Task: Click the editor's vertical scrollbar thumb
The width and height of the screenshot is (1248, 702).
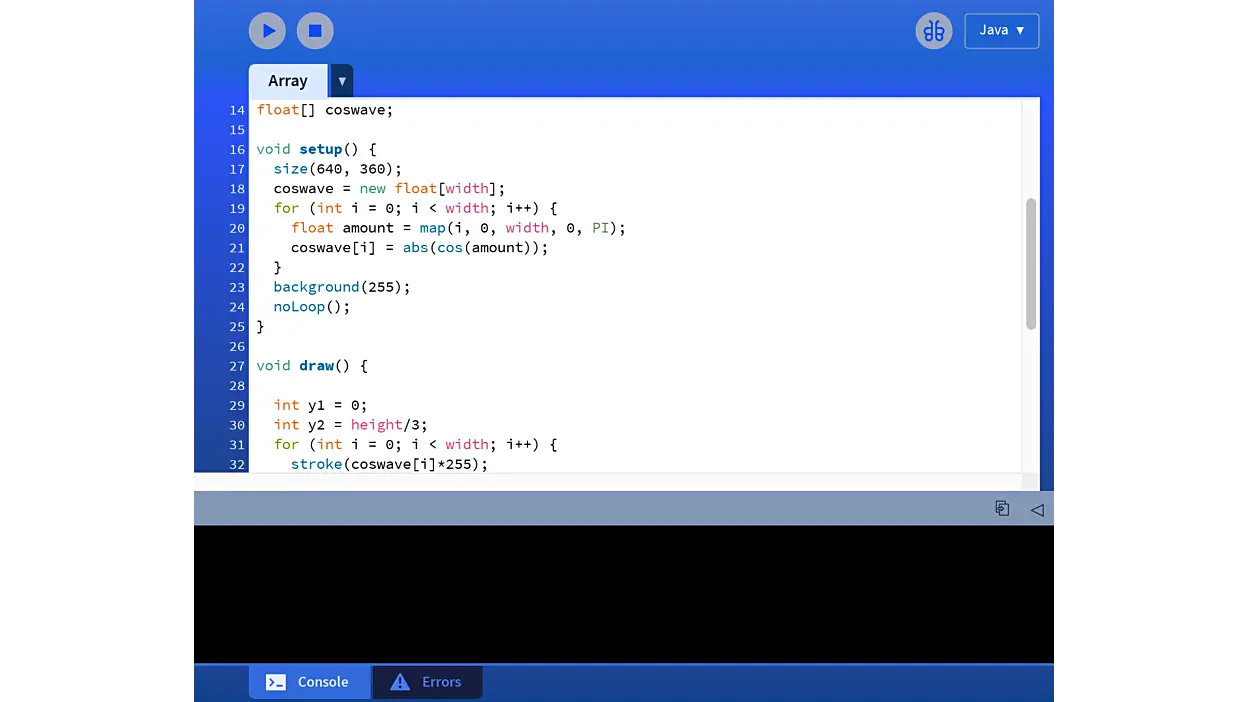Action: (x=1030, y=264)
